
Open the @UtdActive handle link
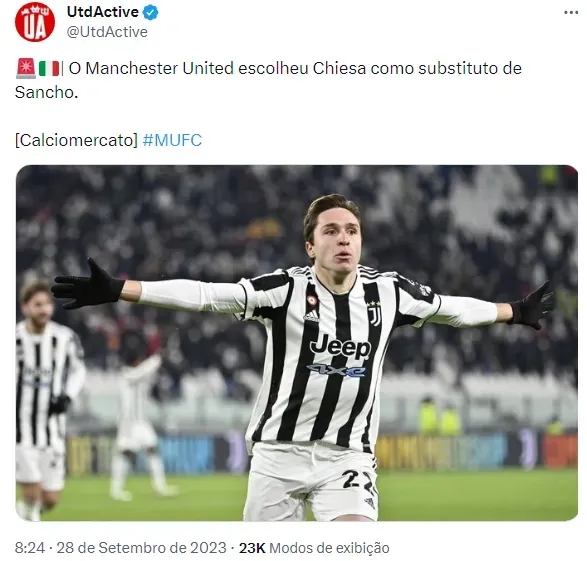[x=107, y=32]
